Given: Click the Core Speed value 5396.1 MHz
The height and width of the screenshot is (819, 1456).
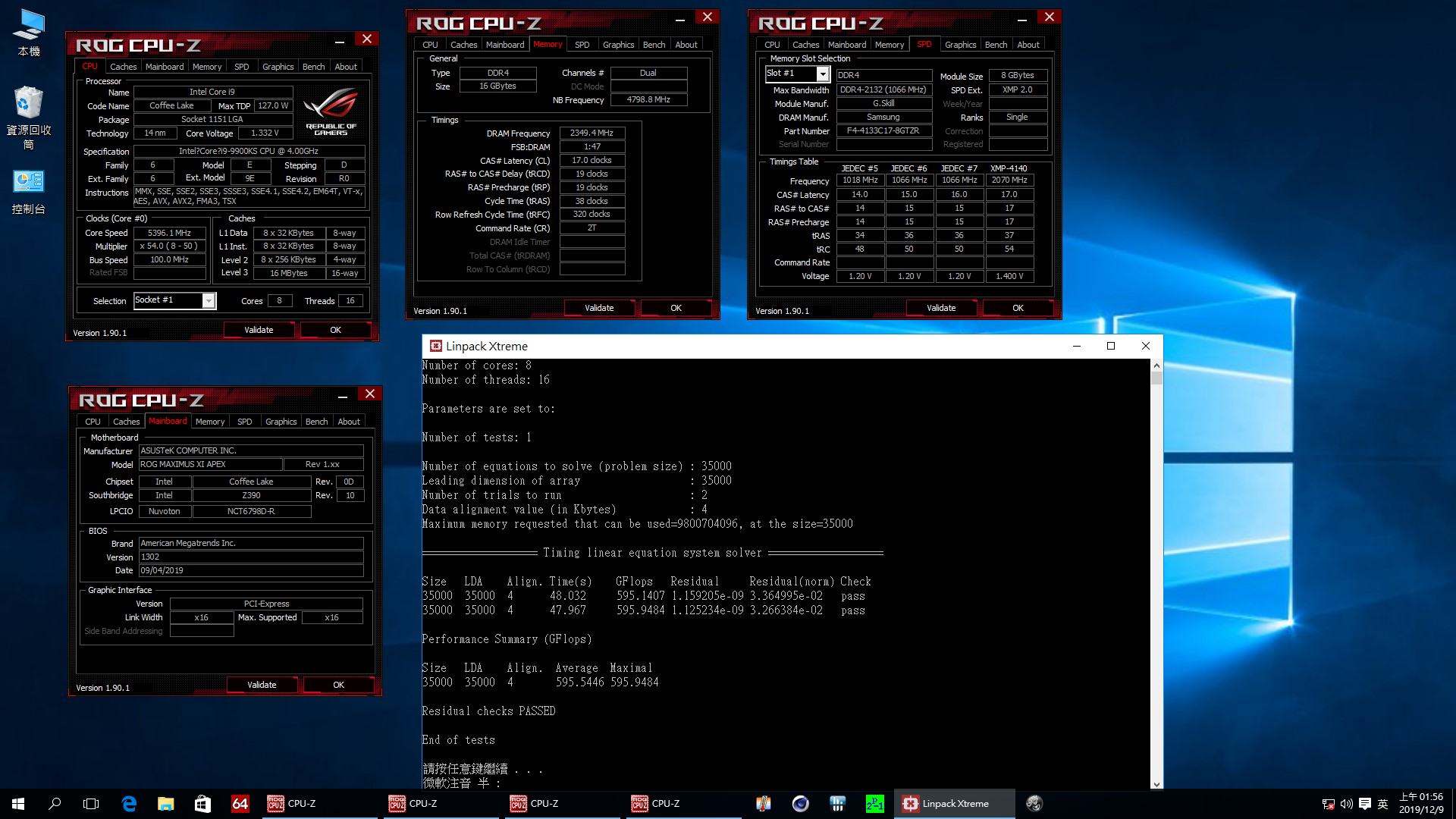Looking at the screenshot, I should click(x=170, y=233).
